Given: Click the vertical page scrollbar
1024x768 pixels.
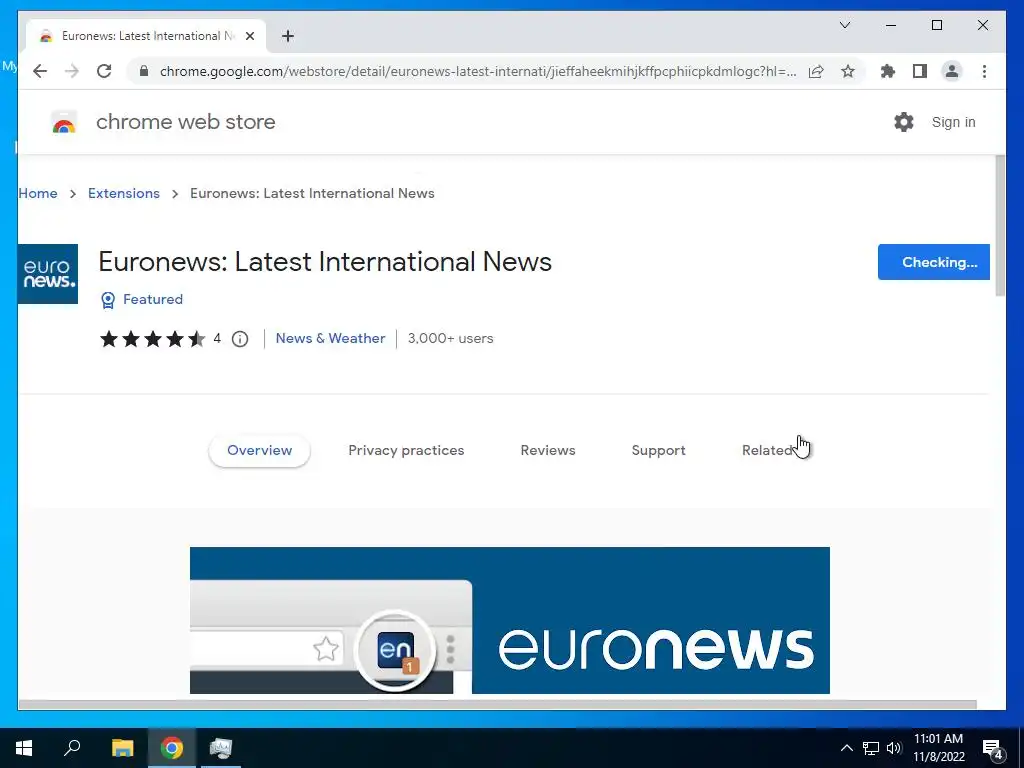Looking at the screenshot, I should pos(1000,226).
